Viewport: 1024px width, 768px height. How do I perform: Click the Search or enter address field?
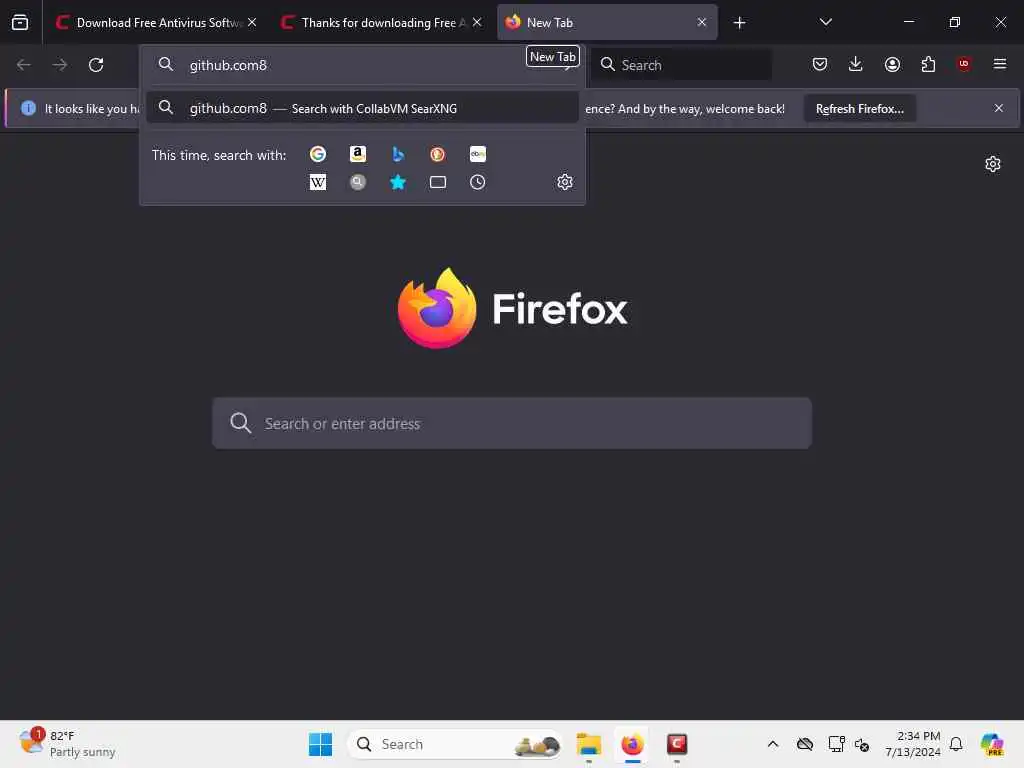point(512,423)
